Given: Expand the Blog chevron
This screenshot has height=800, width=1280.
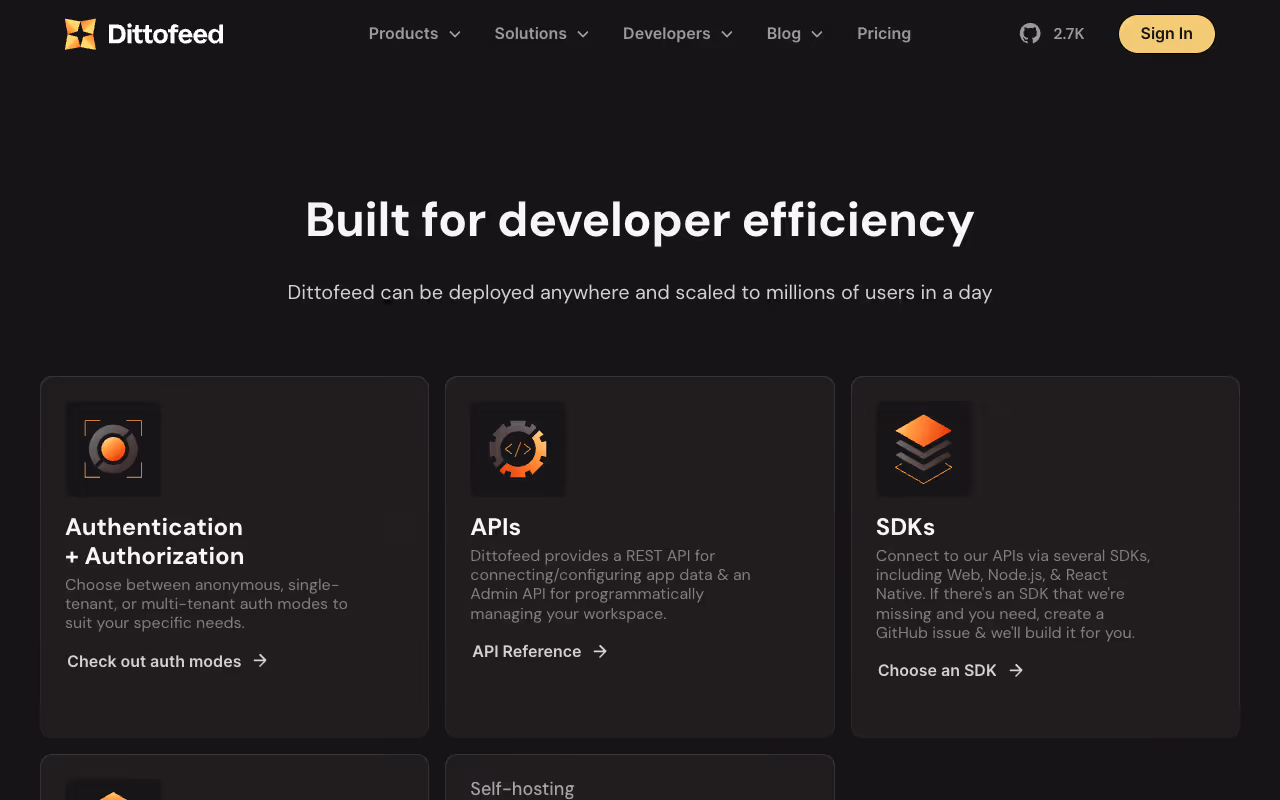Looking at the screenshot, I should tap(817, 34).
